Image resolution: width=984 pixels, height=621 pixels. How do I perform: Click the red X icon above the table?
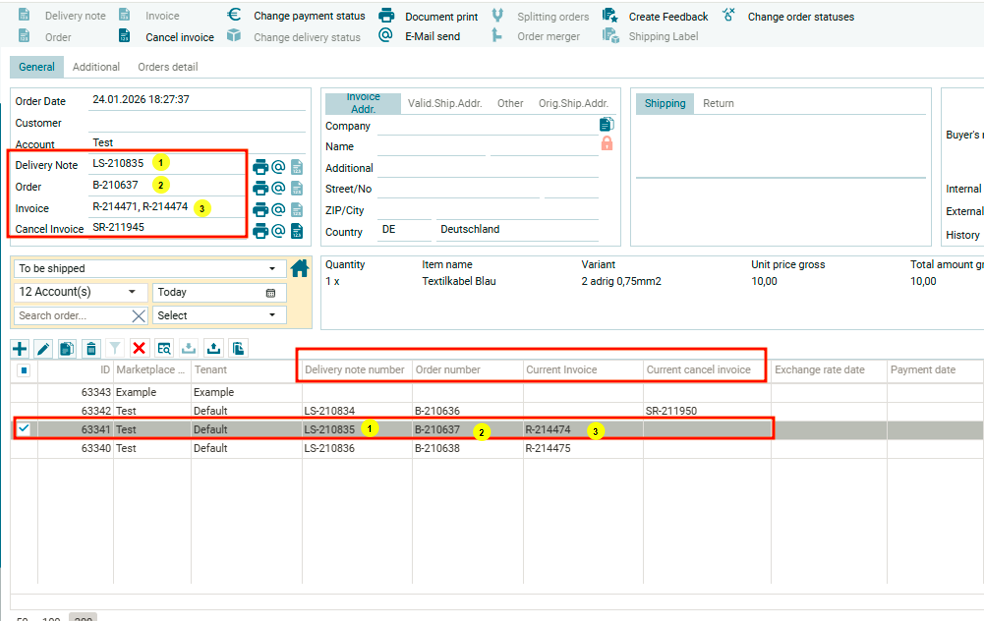(x=139, y=348)
